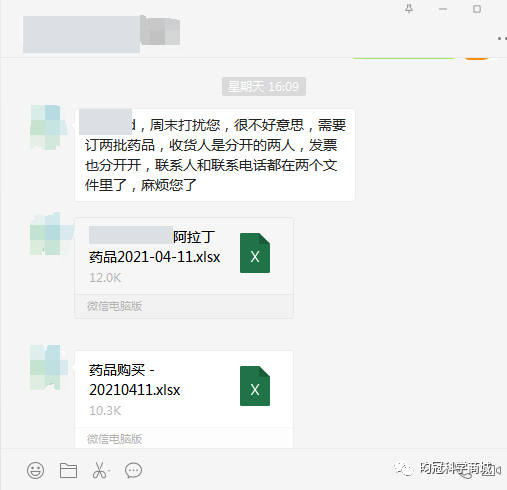Image resolution: width=507 pixels, height=490 pixels.
Task: Open chat history speech bubble icon
Action: (x=133, y=470)
